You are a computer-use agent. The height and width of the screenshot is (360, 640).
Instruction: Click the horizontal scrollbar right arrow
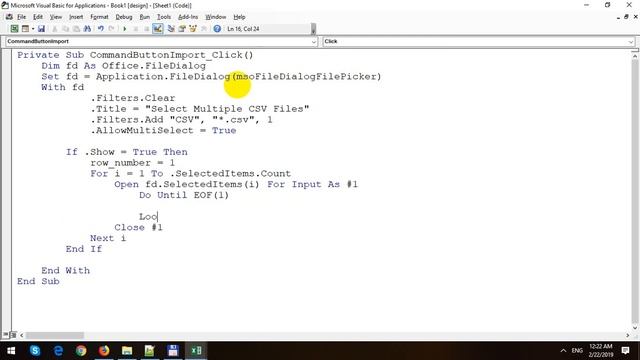coord(628,335)
